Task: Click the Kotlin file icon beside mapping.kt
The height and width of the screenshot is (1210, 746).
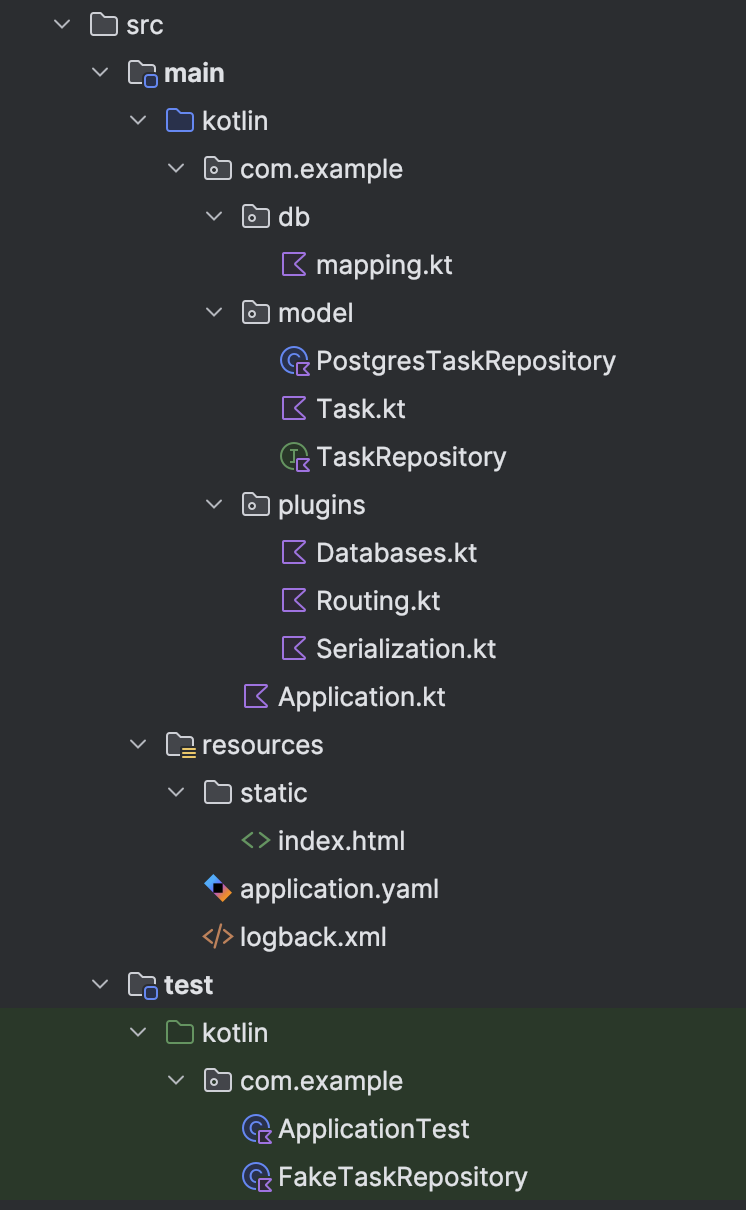Action: click(x=293, y=265)
